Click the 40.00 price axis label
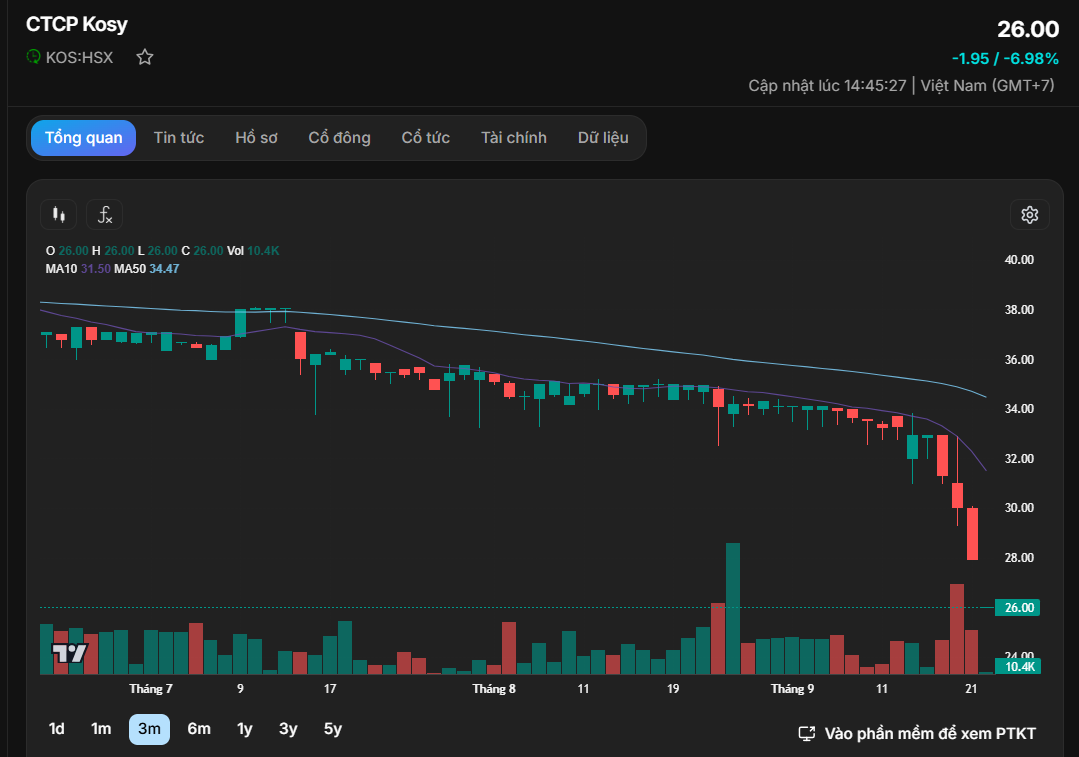Viewport: 1079px width, 757px height. point(1019,259)
